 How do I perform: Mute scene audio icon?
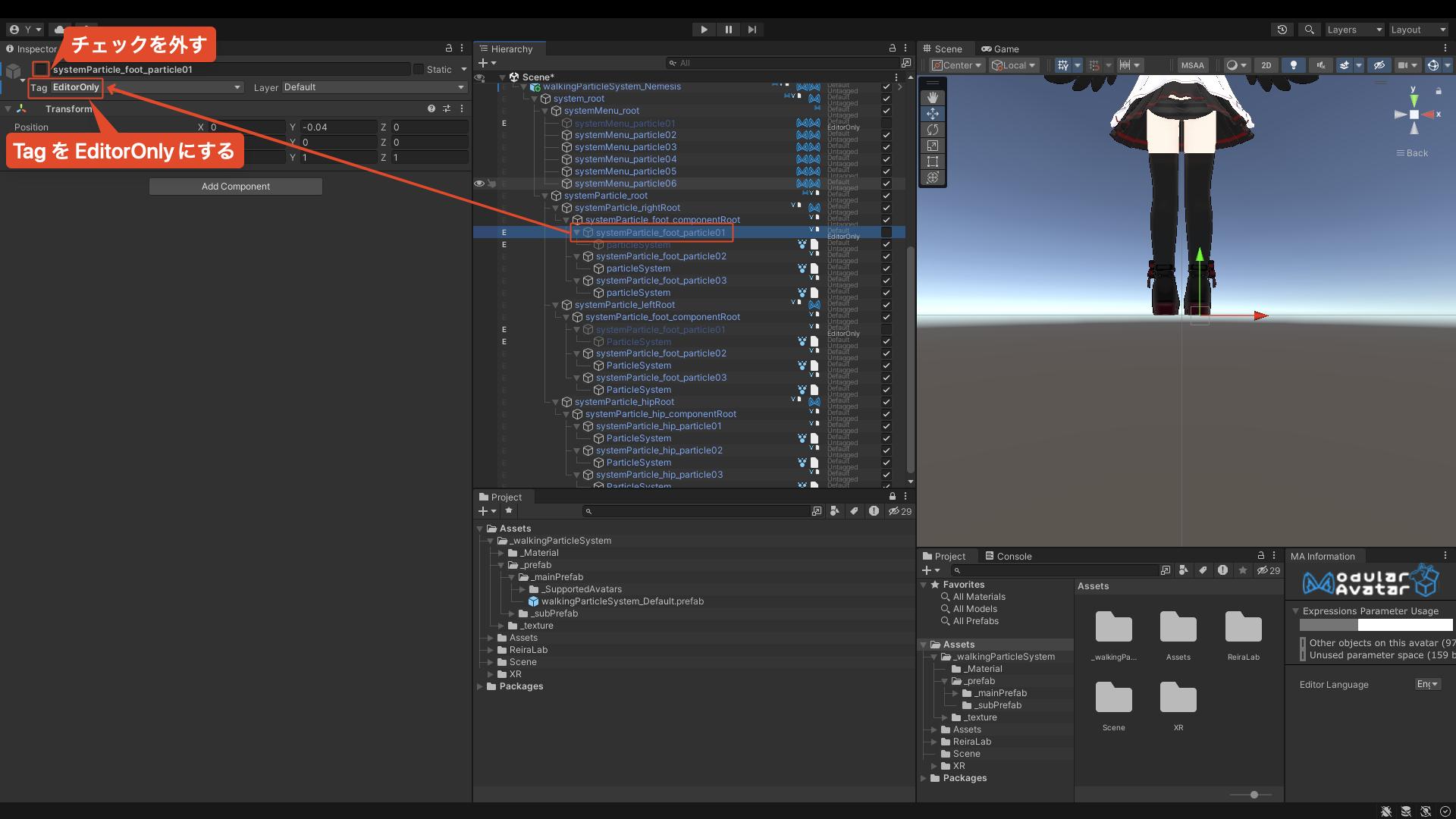1320,65
